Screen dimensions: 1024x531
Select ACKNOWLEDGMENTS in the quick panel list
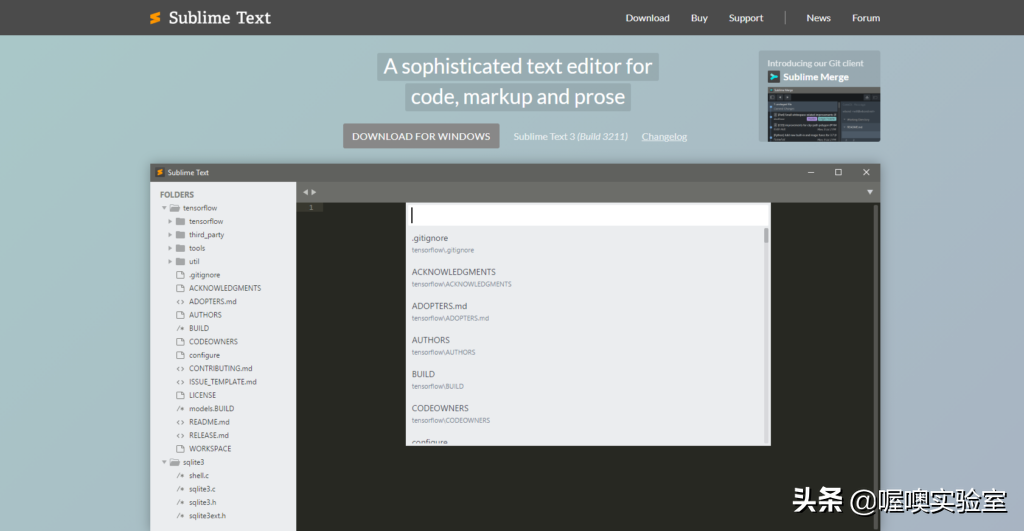[585, 278]
